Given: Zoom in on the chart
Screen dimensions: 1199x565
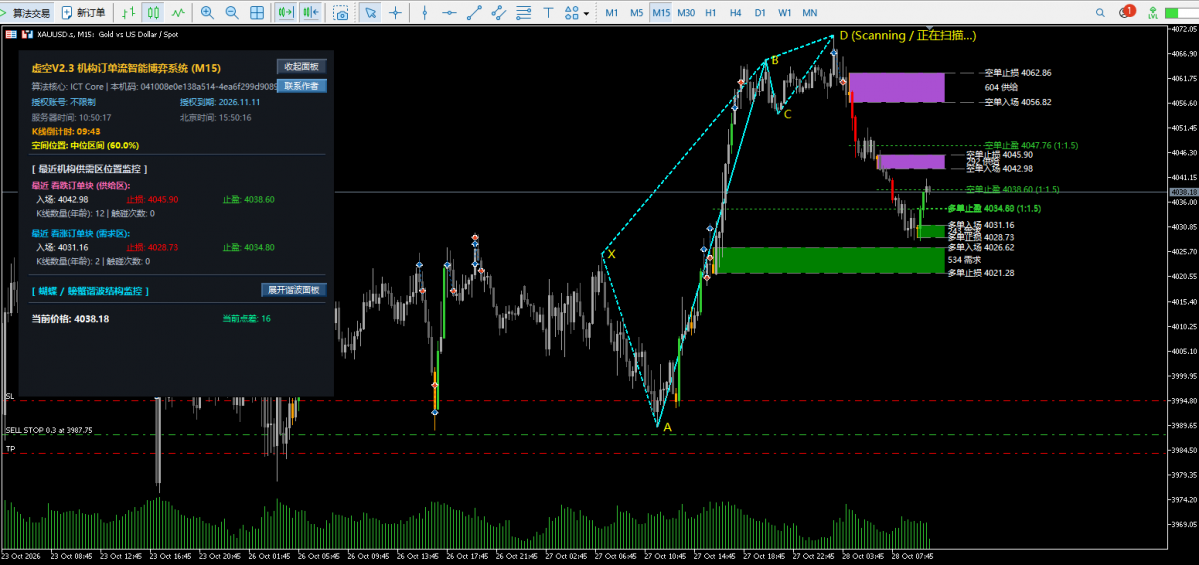Looking at the screenshot, I should [207, 12].
